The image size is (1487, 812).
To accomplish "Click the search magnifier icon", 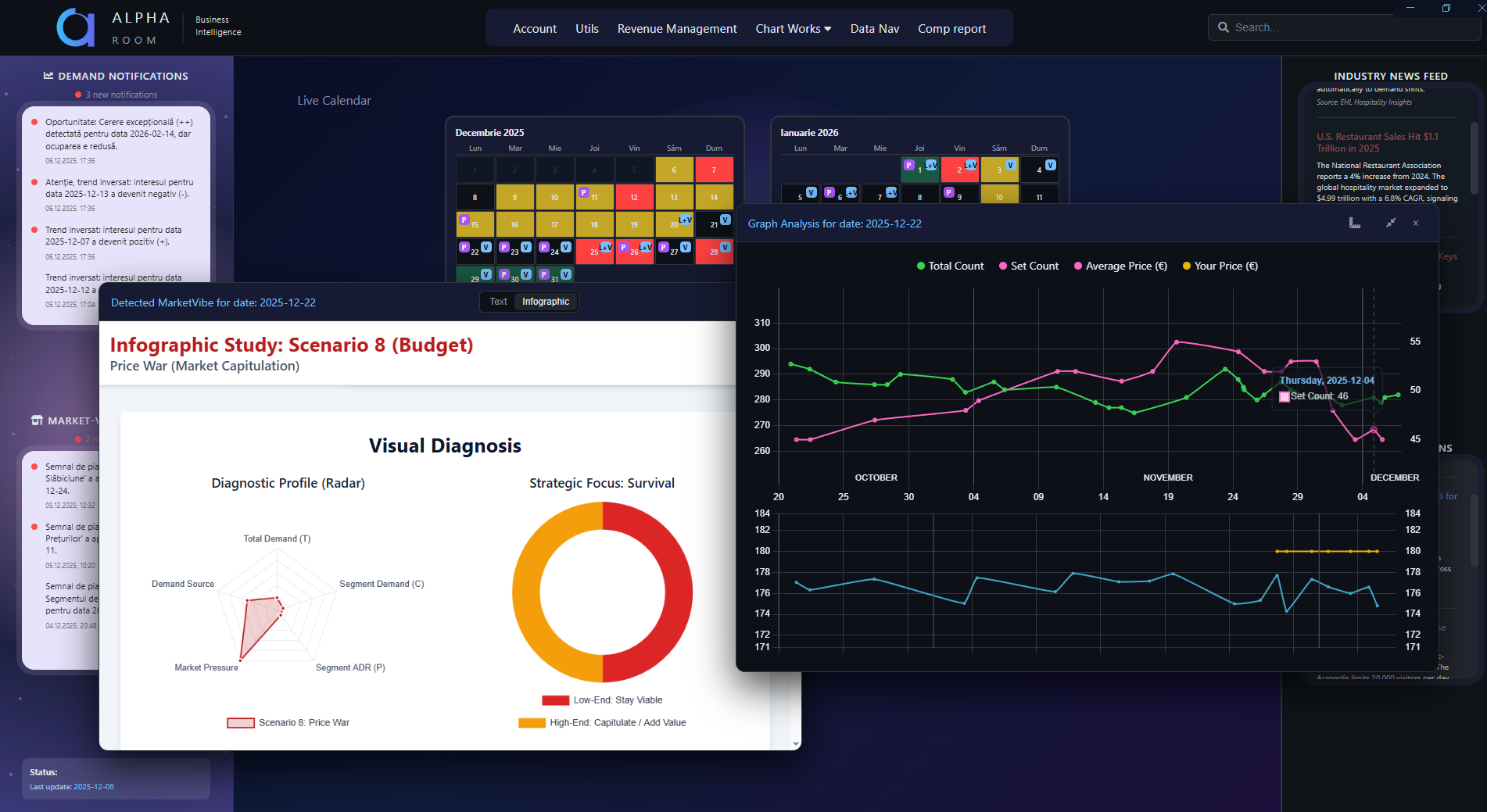I will [1224, 27].
